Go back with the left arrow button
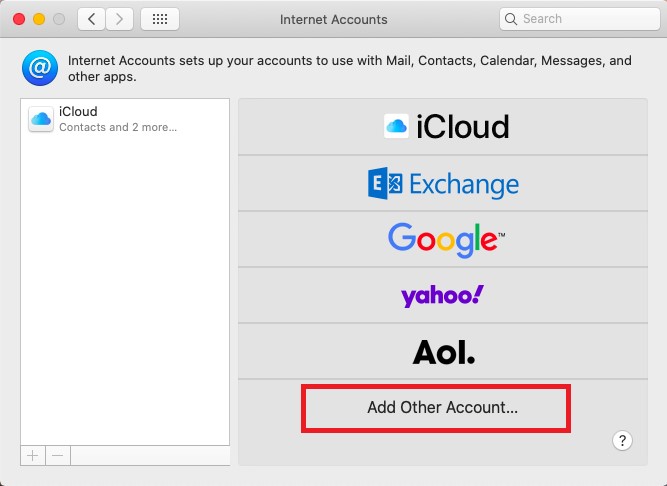The width and height of the screenshot is (667, 486). coord(91,19)
